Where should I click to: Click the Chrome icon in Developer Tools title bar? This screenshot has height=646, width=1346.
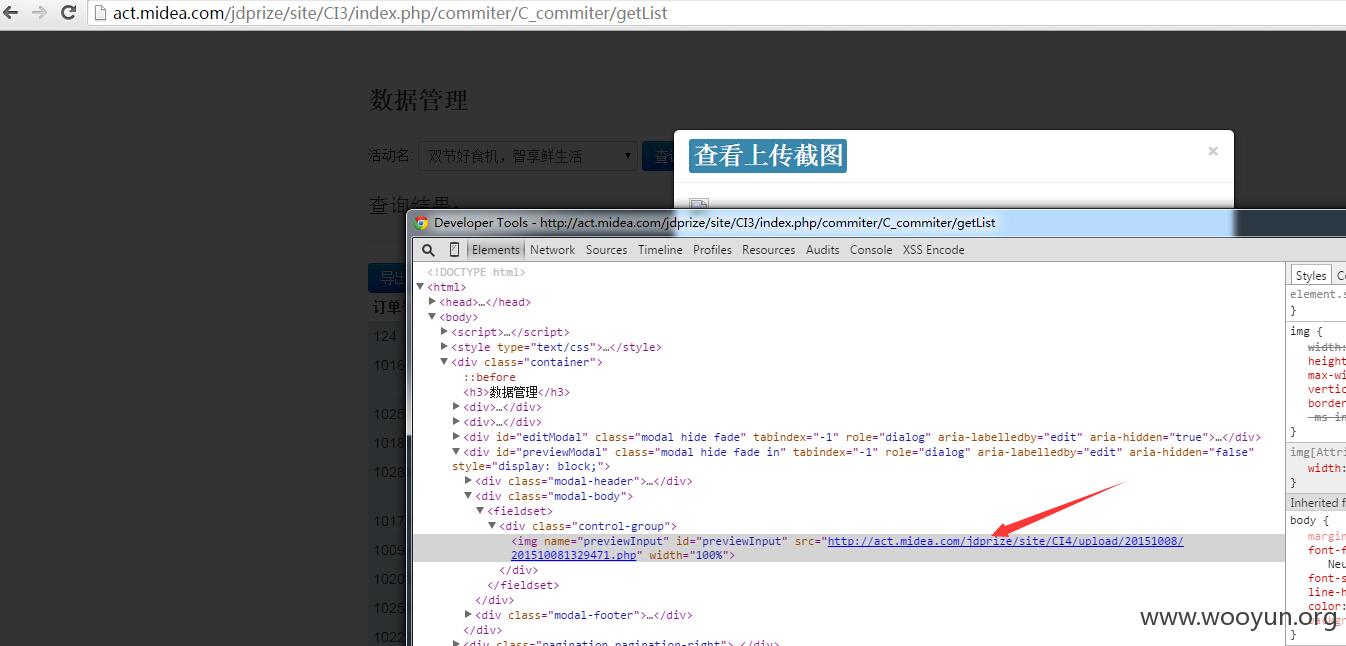tap(422, 223)
